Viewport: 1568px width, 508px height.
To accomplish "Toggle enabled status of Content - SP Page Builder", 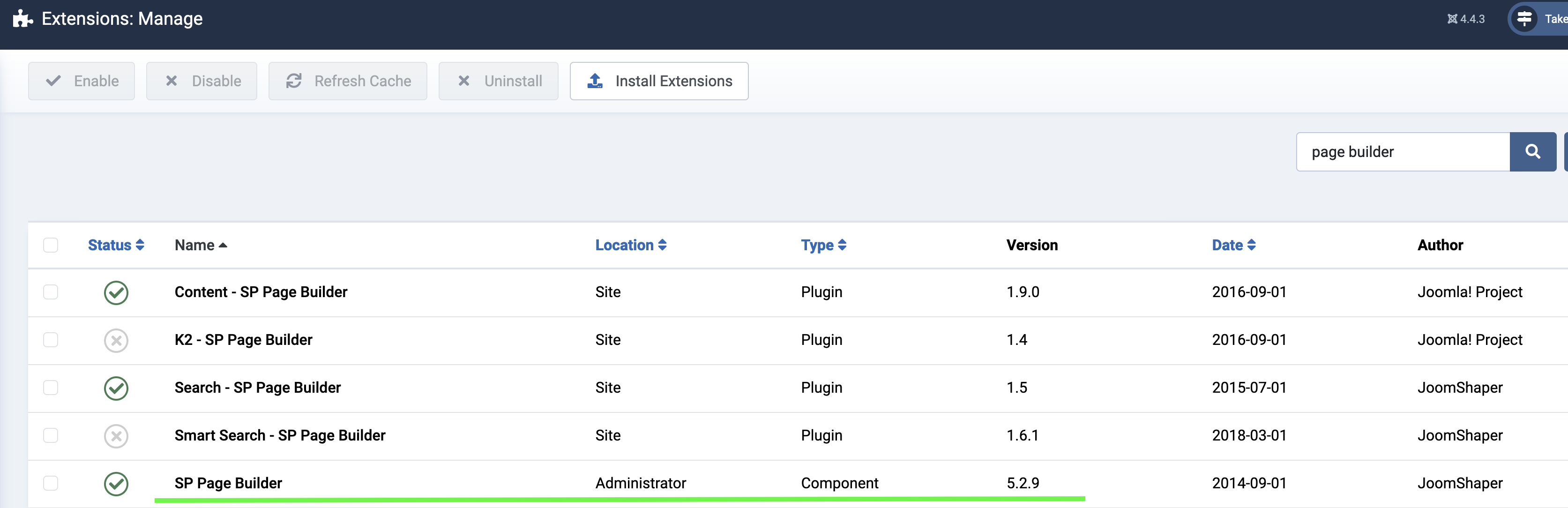I will tap(116, 292).
